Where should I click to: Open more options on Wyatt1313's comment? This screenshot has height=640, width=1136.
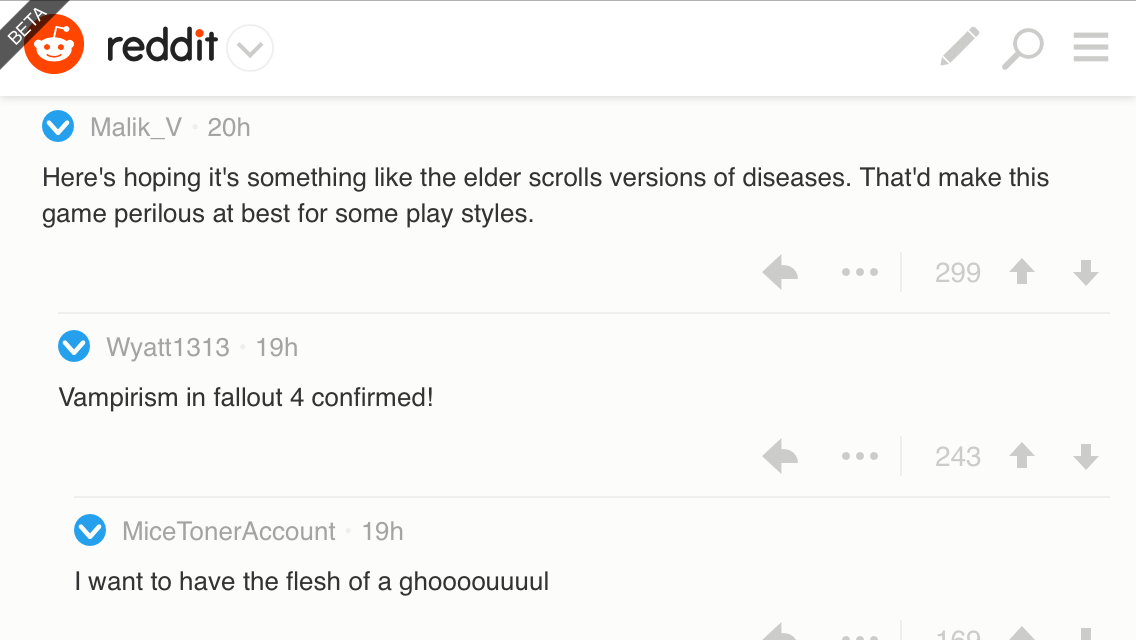pos(860,456)
